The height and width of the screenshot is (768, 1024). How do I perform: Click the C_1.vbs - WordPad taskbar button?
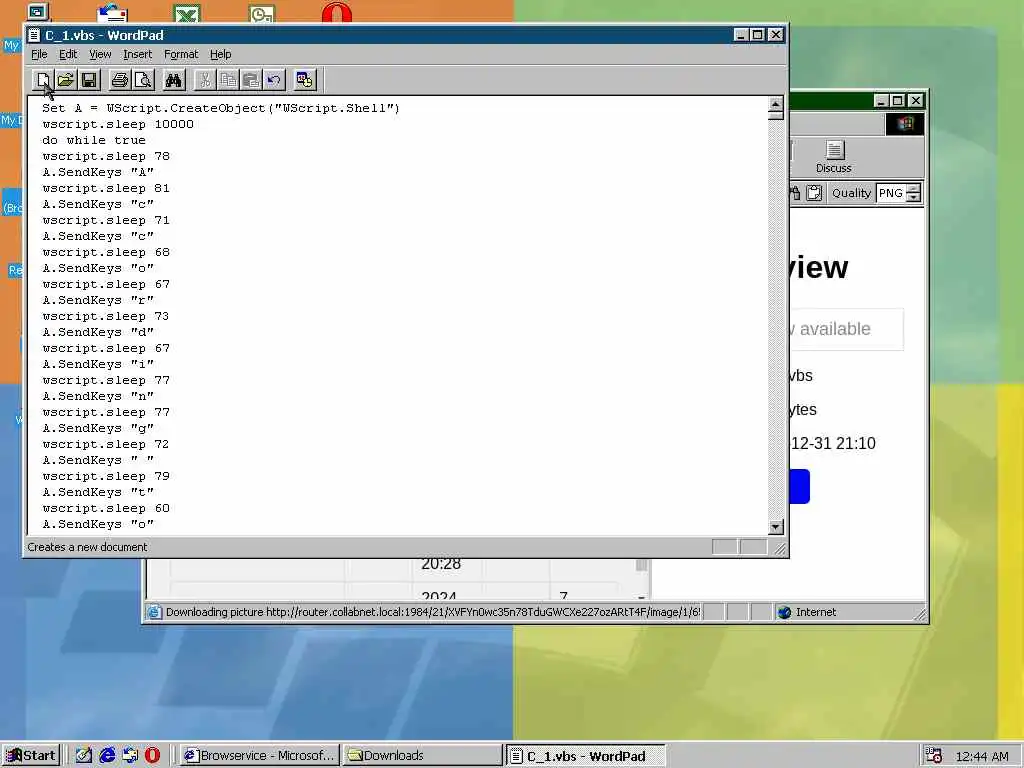[x=585, y=756]
